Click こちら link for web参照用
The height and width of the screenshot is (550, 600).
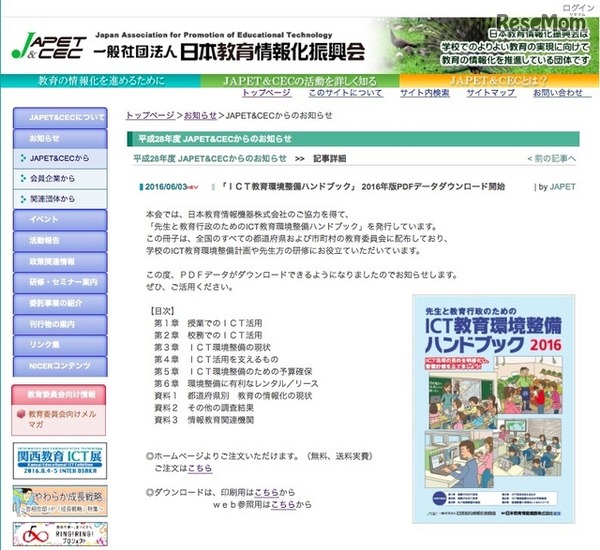(x=283, y=504)
